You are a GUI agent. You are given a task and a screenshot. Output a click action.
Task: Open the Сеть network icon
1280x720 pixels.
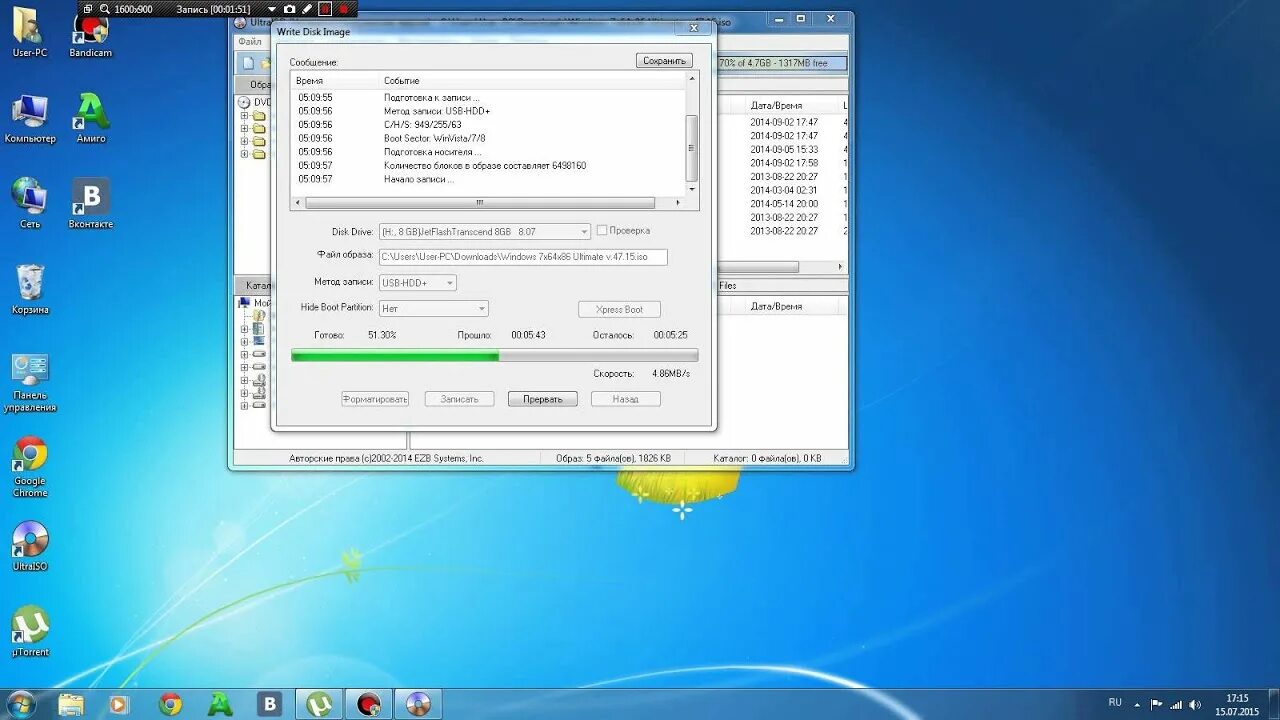coord(30,203)
